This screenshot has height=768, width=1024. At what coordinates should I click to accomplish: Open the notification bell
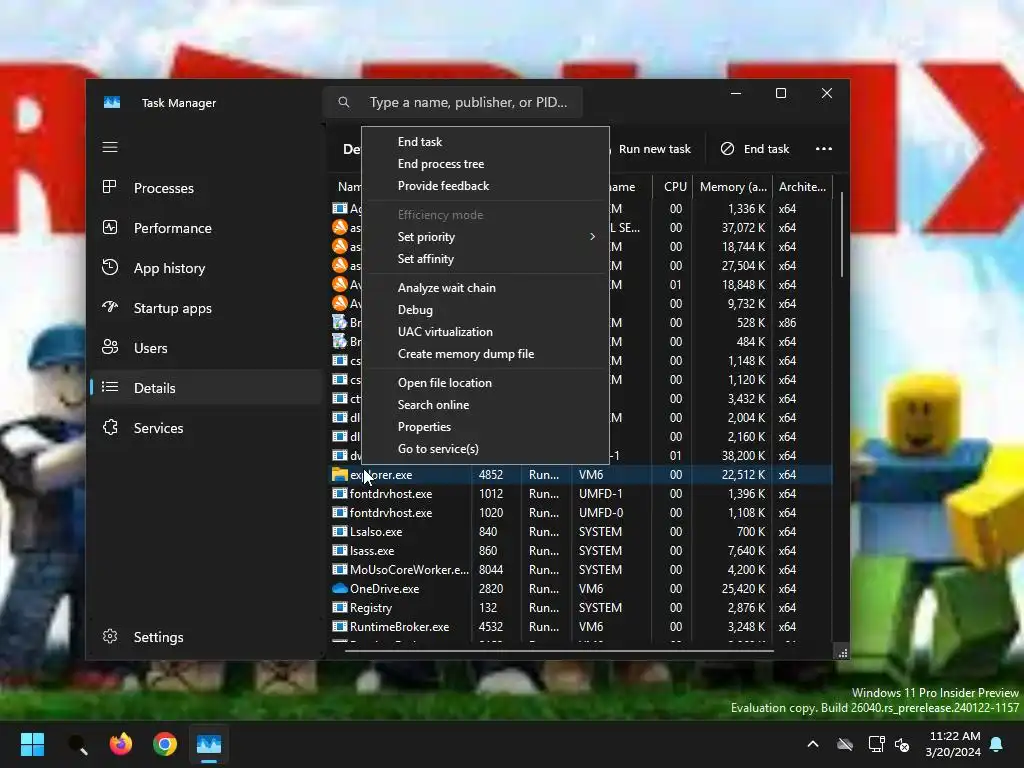997,744
